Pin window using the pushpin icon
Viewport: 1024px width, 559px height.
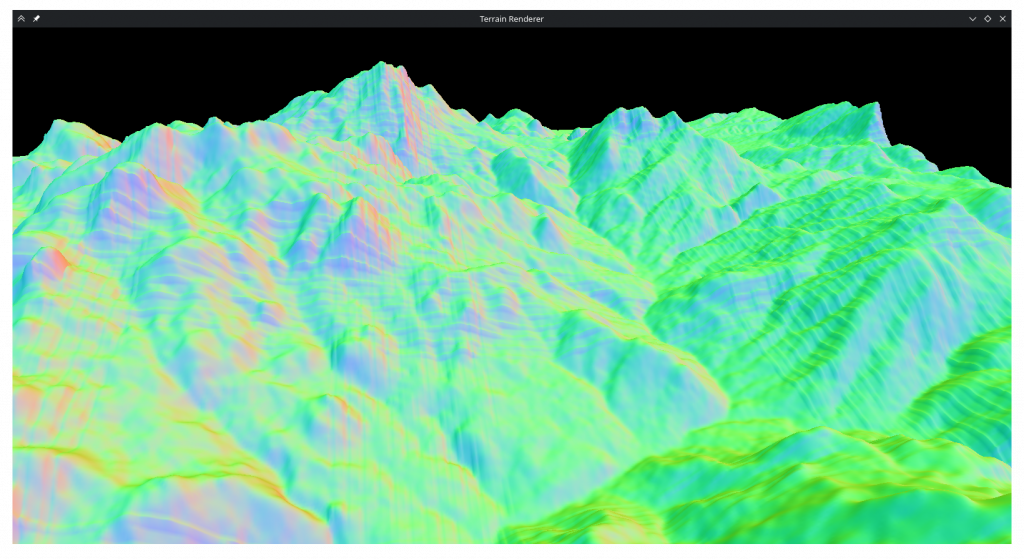coord(36,19)
